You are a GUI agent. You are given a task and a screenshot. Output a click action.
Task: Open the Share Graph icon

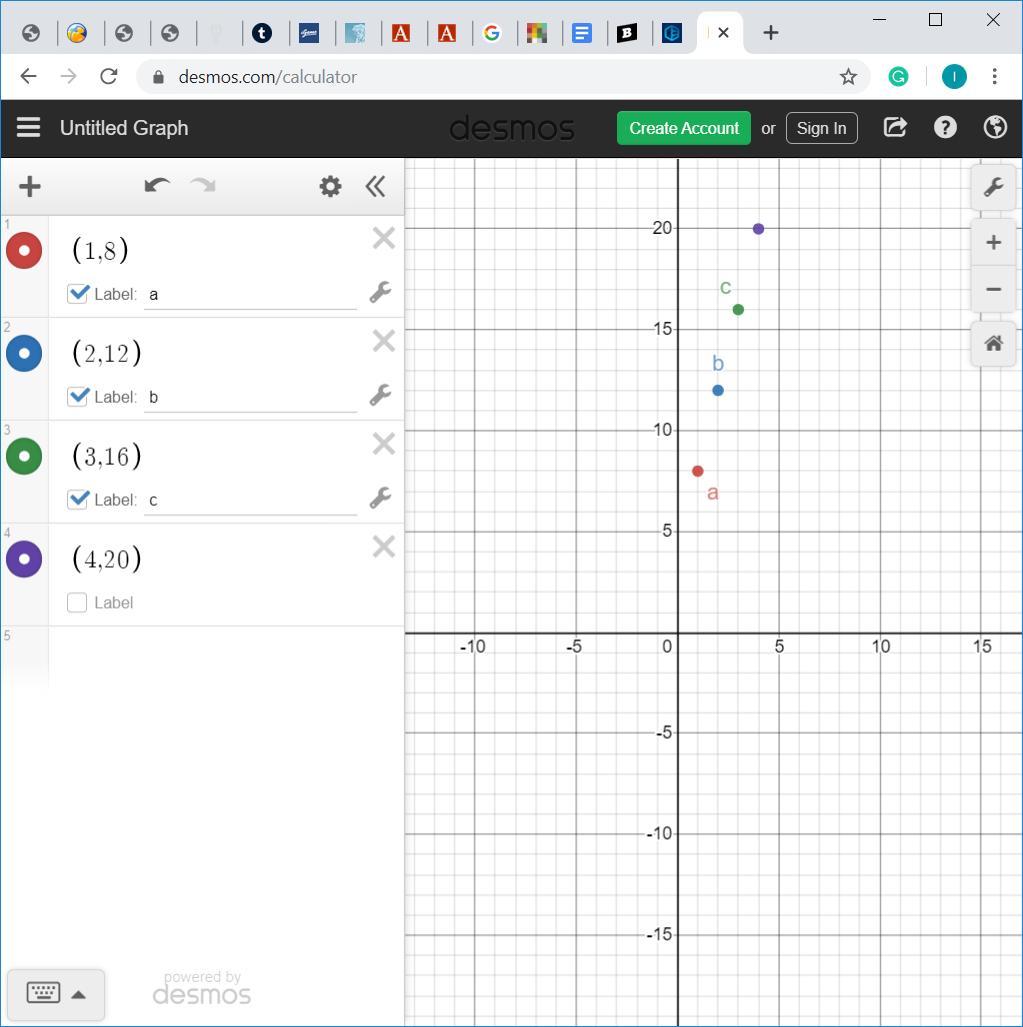tap(895, 127)
